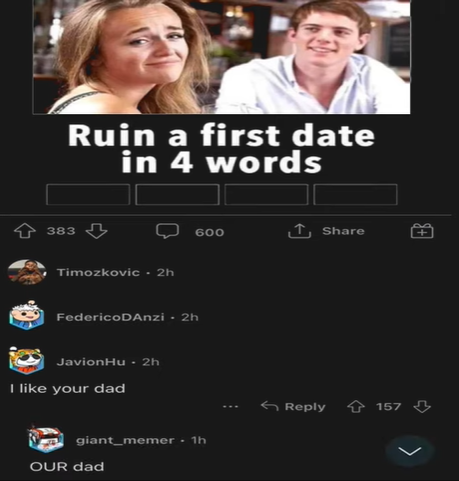Reply to JavionHu's comment
The width and height of the screenshot is (459, 481).
tap(293, 407)
